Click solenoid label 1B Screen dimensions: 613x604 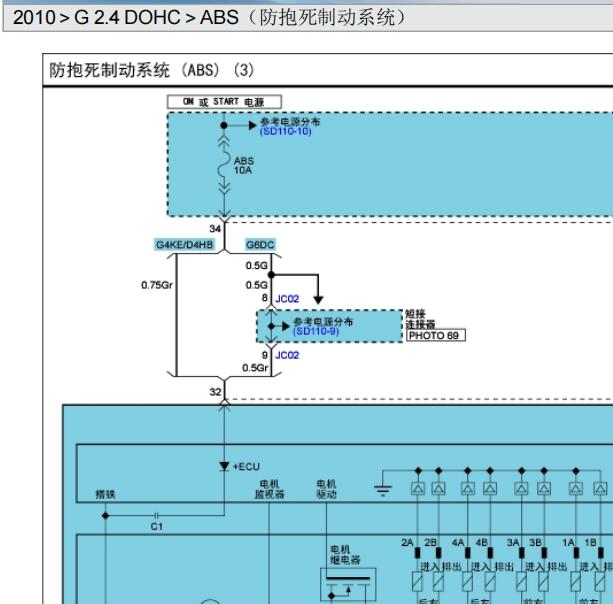click(x=590, y=543)
